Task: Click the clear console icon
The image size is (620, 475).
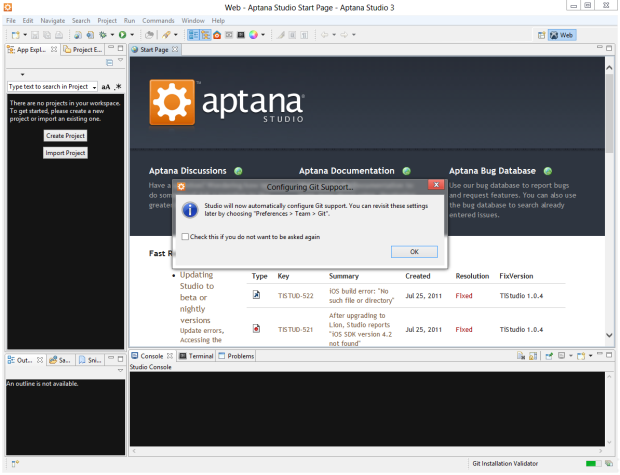Action: (x=521, y=356)
